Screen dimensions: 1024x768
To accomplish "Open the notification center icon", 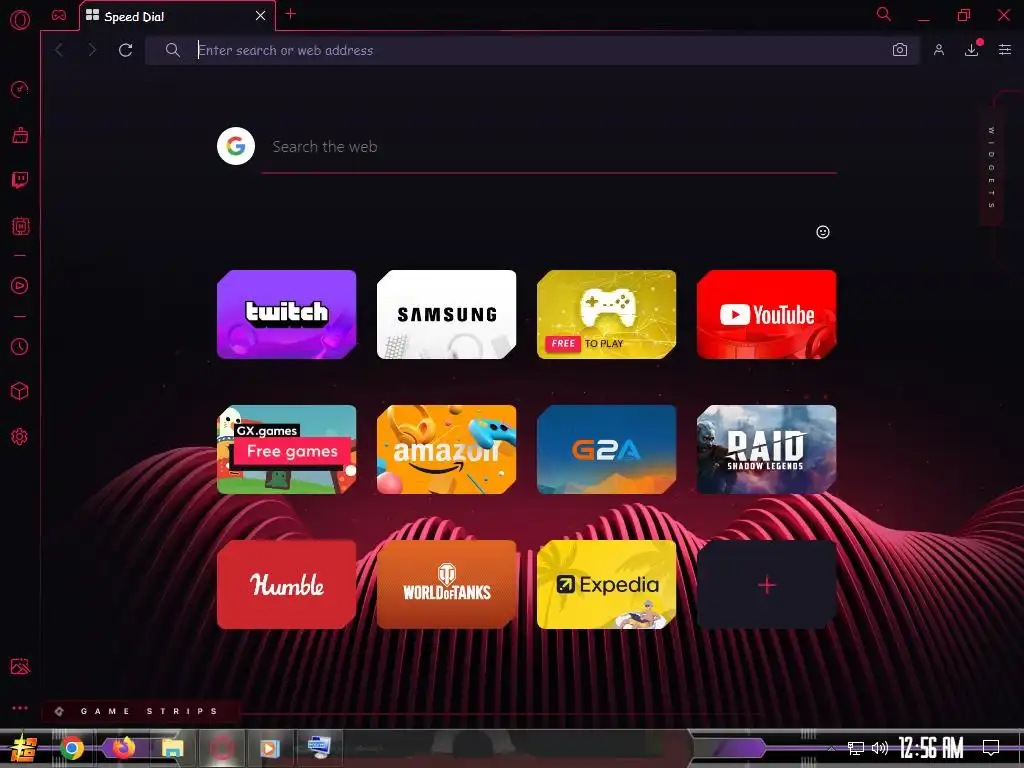I will point(991,748).
